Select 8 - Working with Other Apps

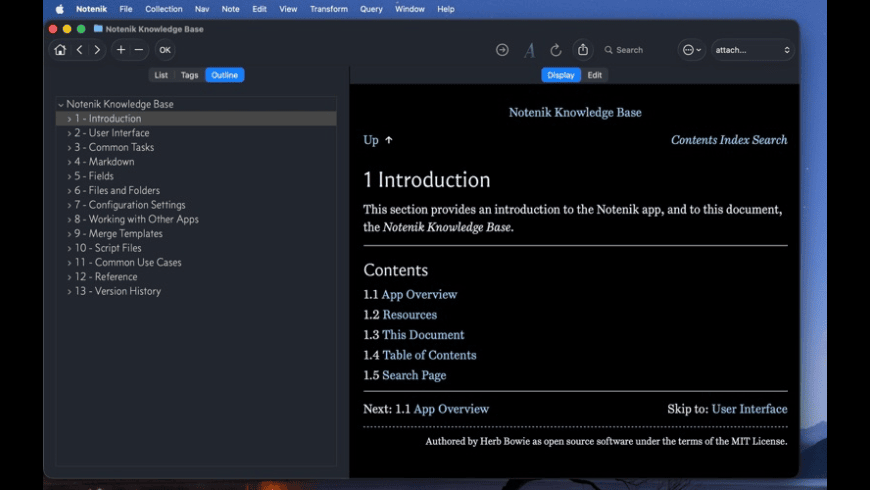pyautogui.click(x=196, y=219)
